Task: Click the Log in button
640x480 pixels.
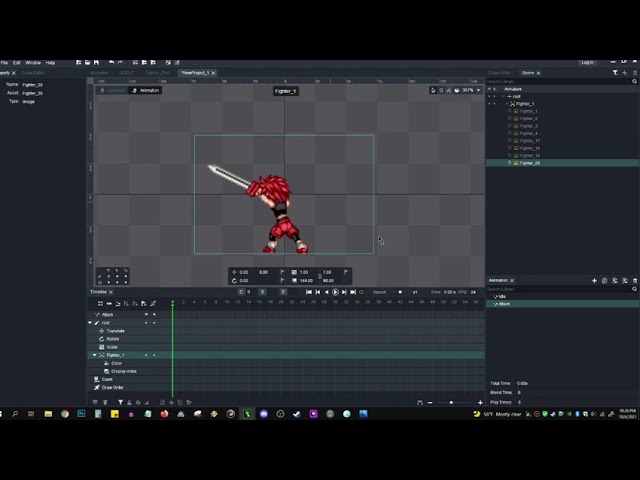Action: [x=587, y=62]
